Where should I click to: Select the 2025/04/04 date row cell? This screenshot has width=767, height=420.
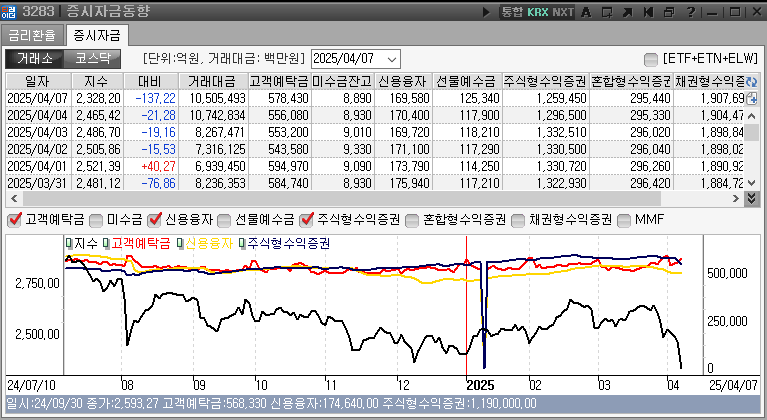(x=38, y=115)
